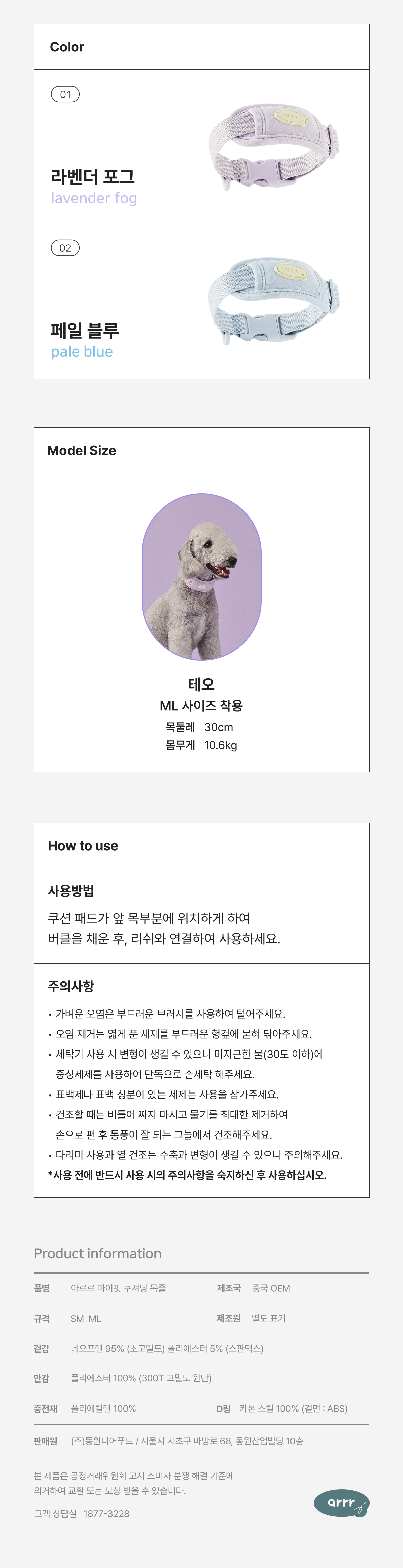This screenshot has height=1568, width=403.
Task: Click the Product information heading
Action: tap(97, 1253)
